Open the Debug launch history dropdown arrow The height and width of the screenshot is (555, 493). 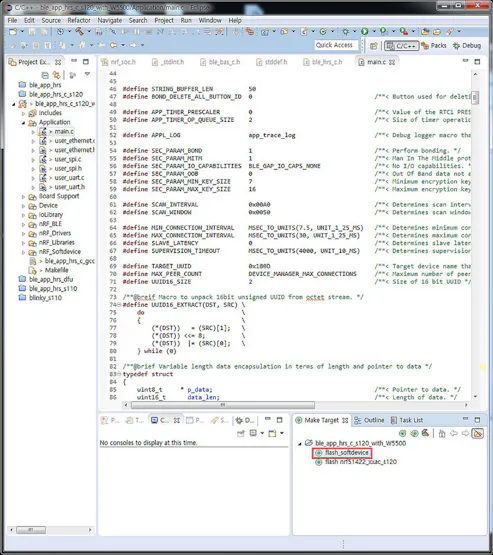[354, 32]
